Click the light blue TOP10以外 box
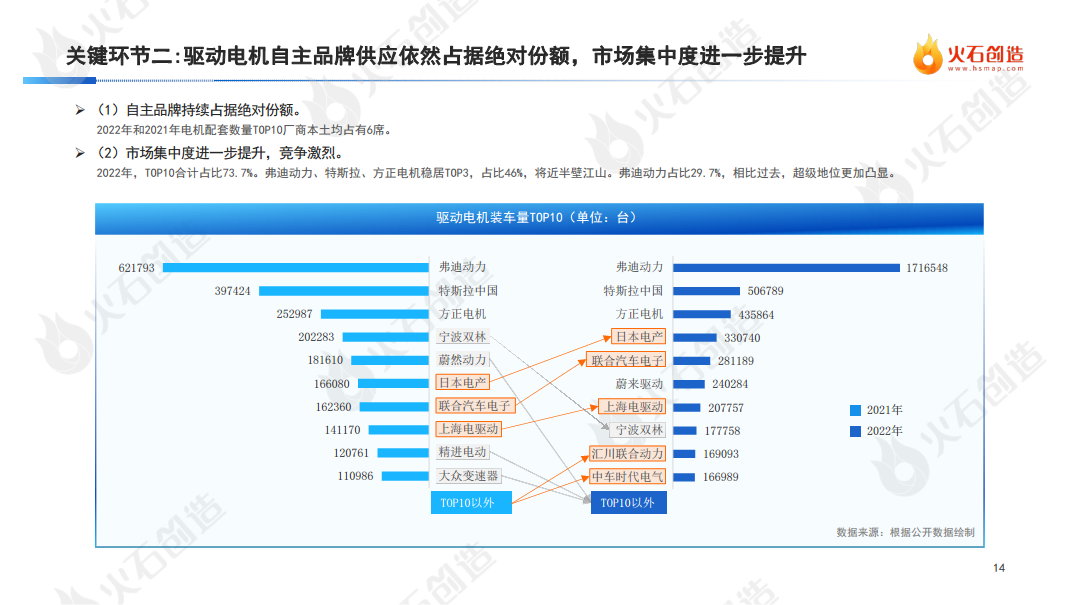The height and width of the screenshot is (605, 1077). [x=471, y=503]
